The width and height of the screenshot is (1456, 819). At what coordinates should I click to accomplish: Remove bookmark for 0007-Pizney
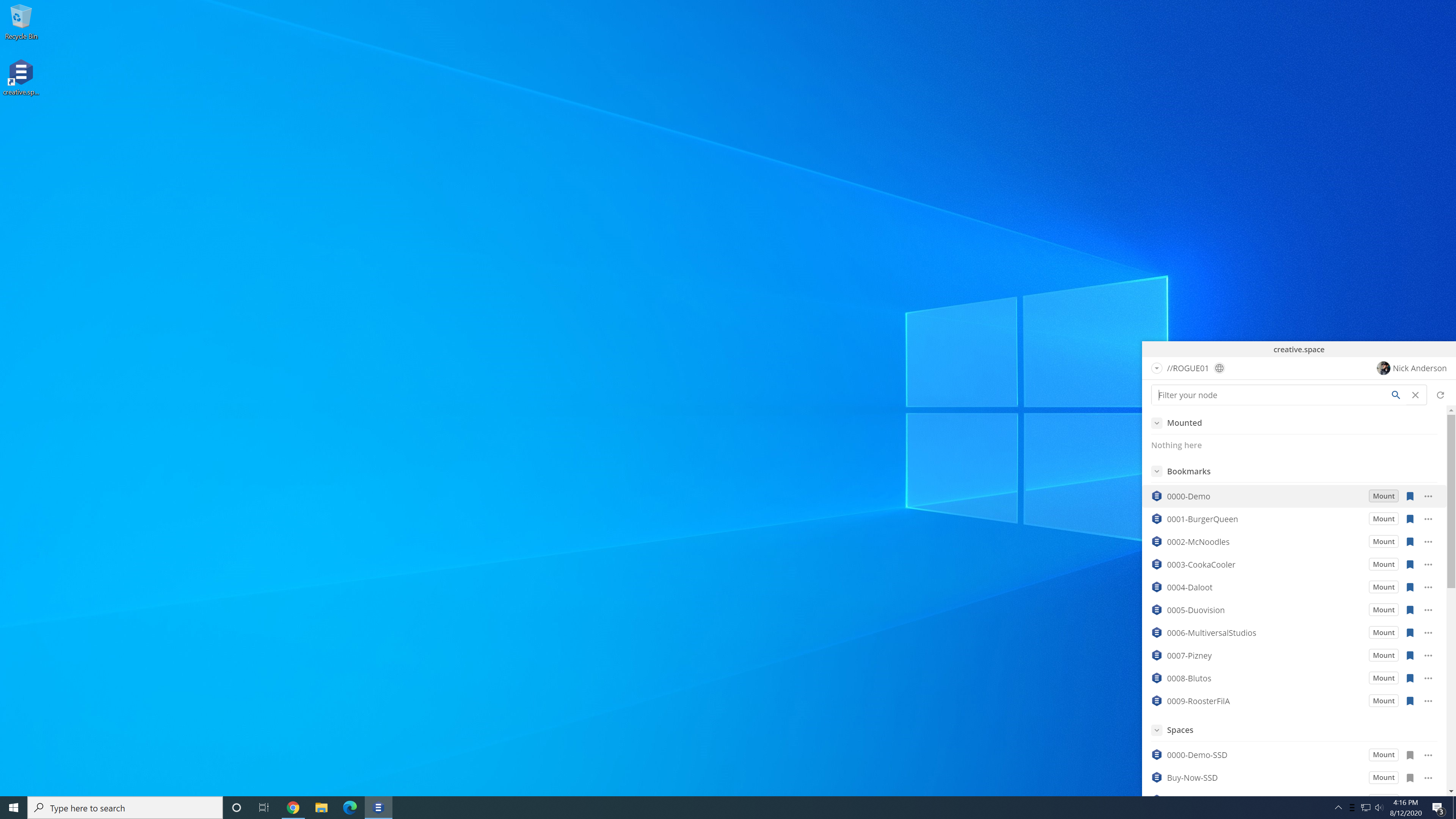pos(1410,655)
